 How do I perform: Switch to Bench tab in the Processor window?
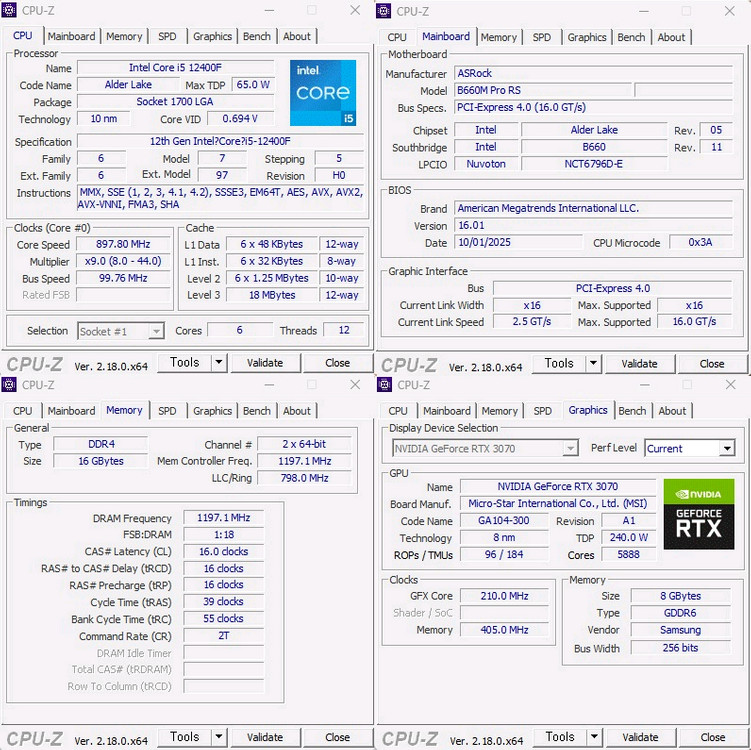pyautogui.click(x=257, y=37)
